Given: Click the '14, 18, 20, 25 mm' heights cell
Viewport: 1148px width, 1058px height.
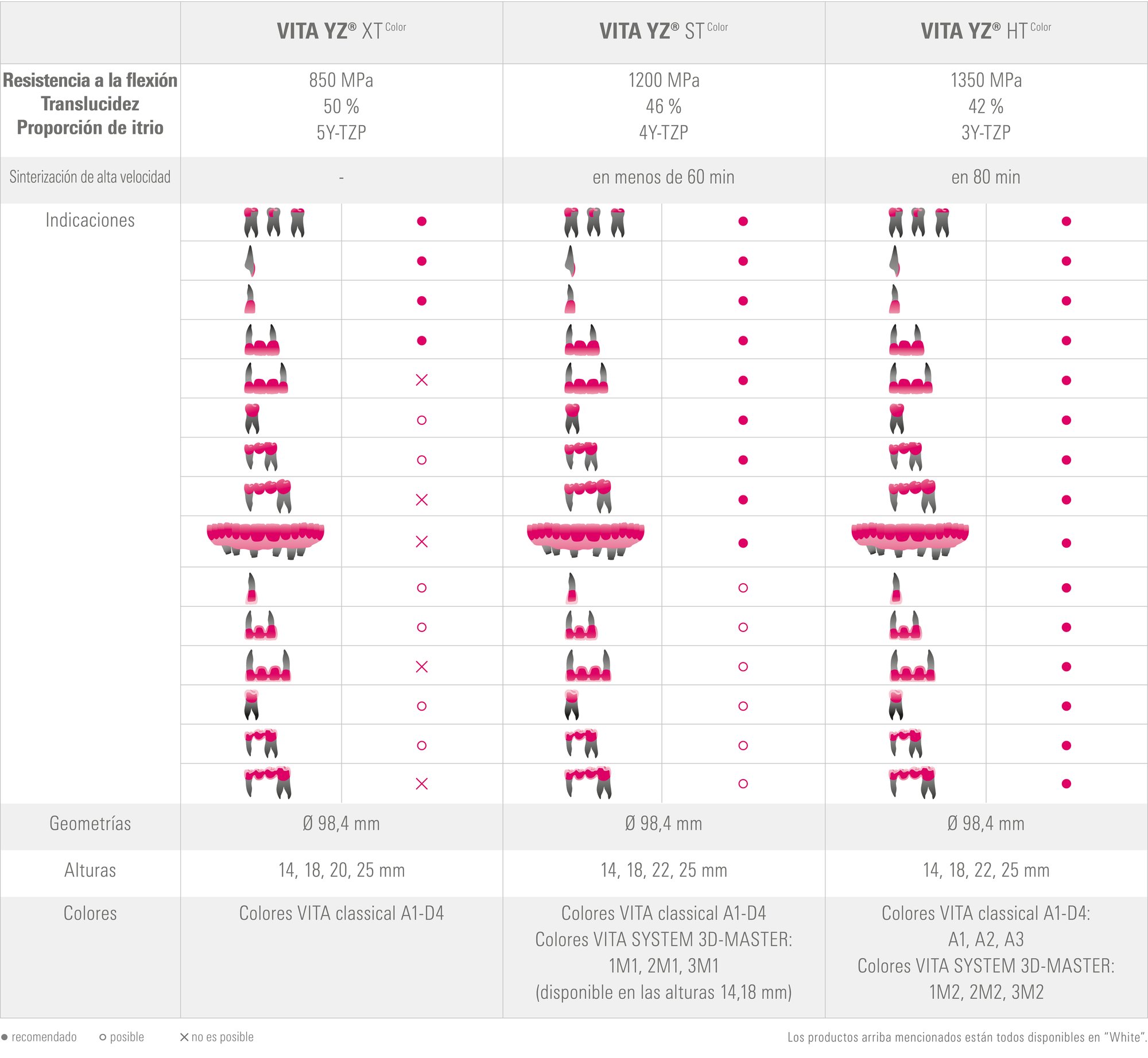Looking at the screenshot, I should point(342,870).
